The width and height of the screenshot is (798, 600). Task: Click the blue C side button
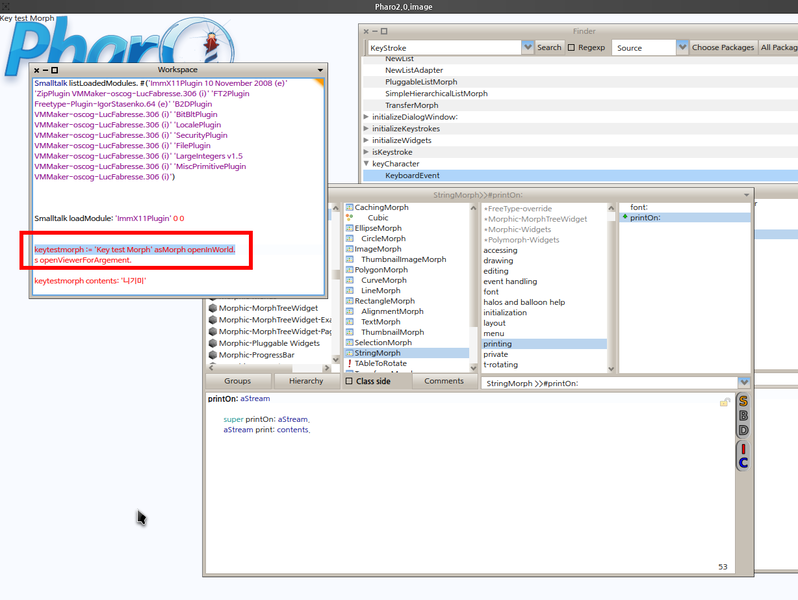743,462
